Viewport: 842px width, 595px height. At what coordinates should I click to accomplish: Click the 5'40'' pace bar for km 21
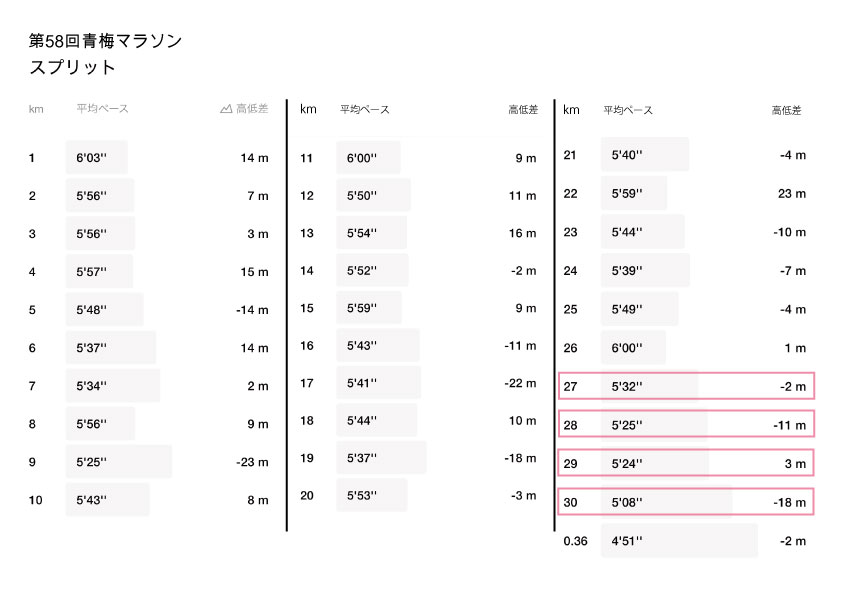coord(645,155)
